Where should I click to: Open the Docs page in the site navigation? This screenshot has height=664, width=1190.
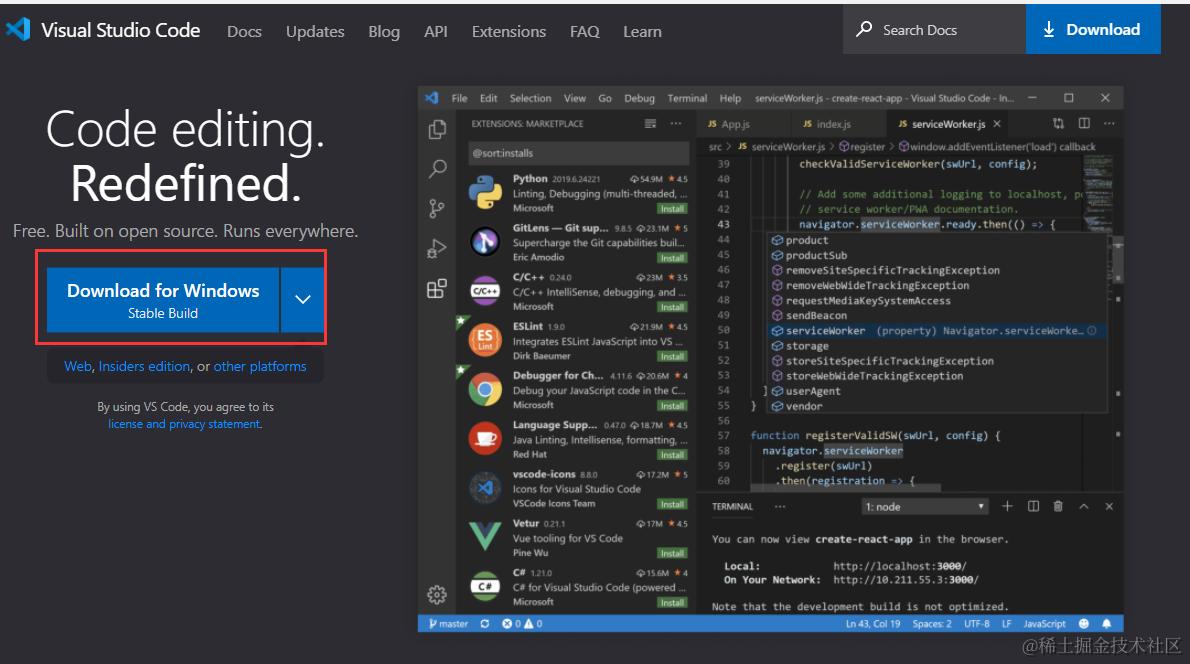click(x=244, y=31)
